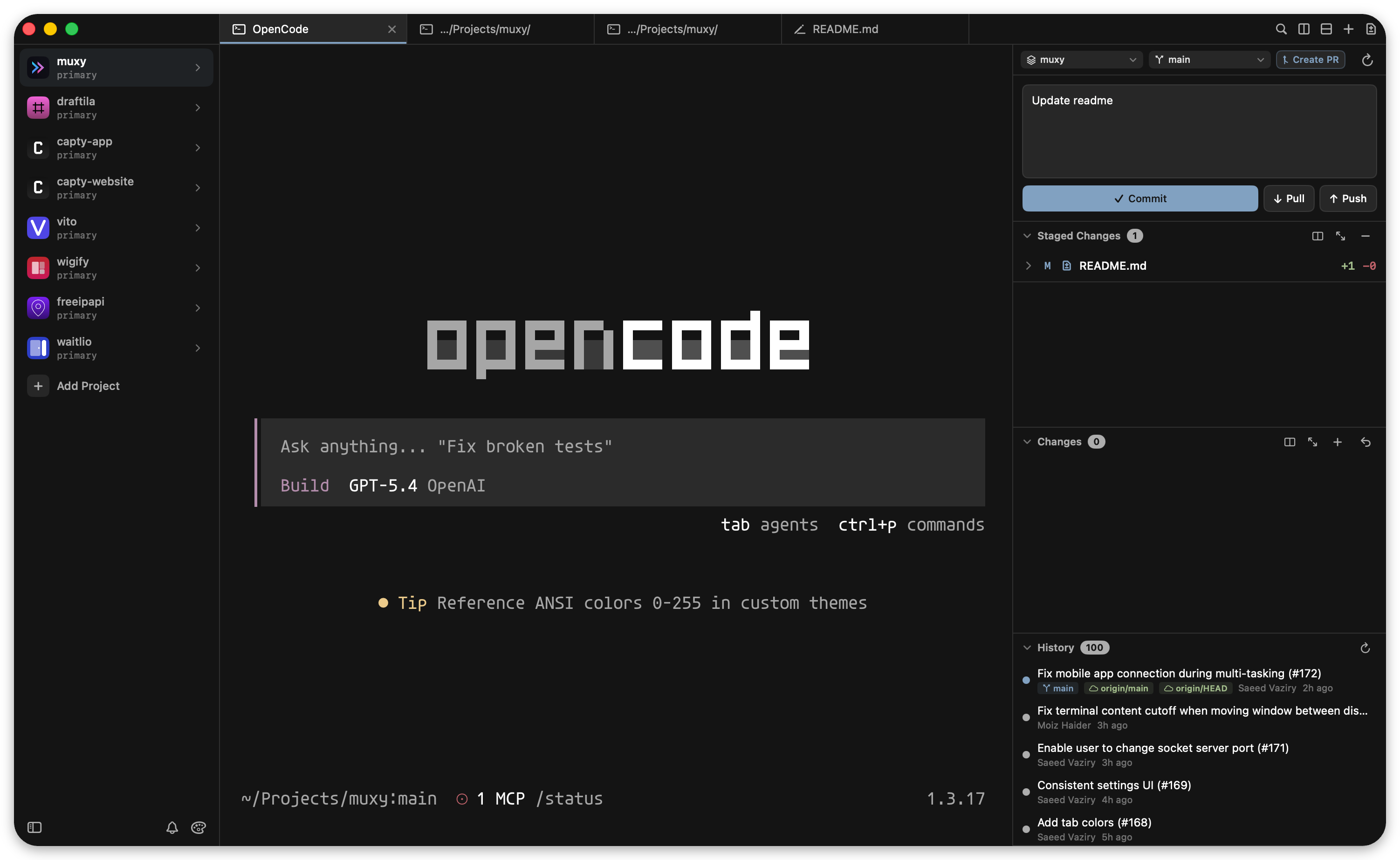This screenshot has height=860, width=1400.
Task: Refresh the git panel next to Create PR
Action: click(x=1367, y=60)
